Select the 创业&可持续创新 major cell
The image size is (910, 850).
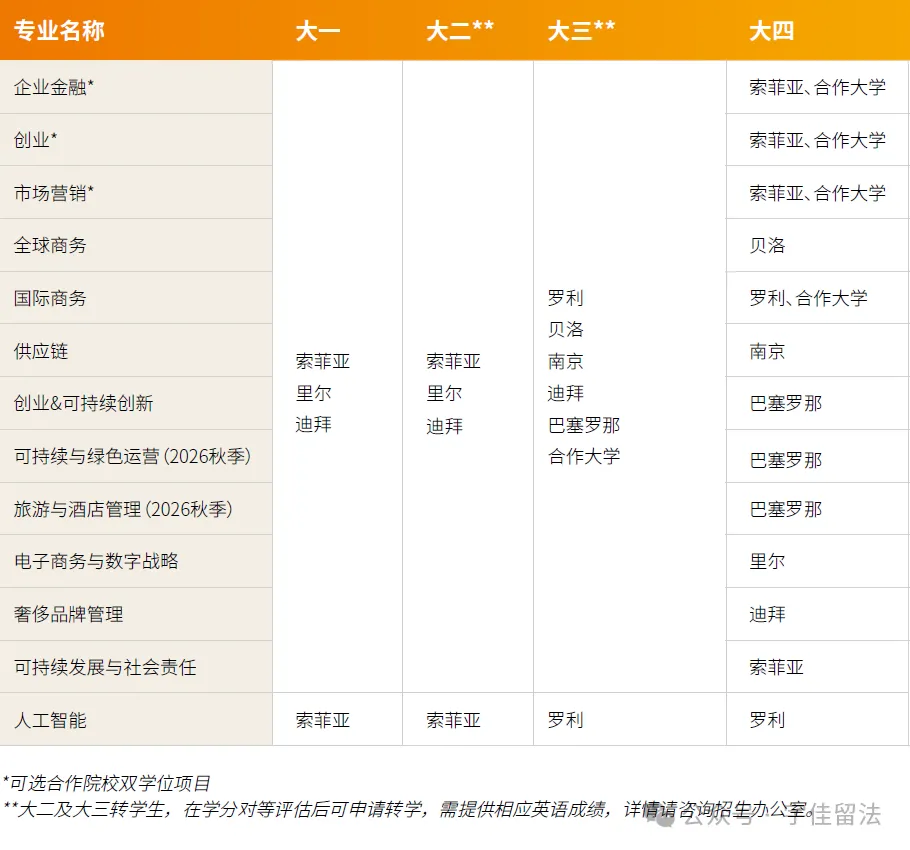coord(136,403)
